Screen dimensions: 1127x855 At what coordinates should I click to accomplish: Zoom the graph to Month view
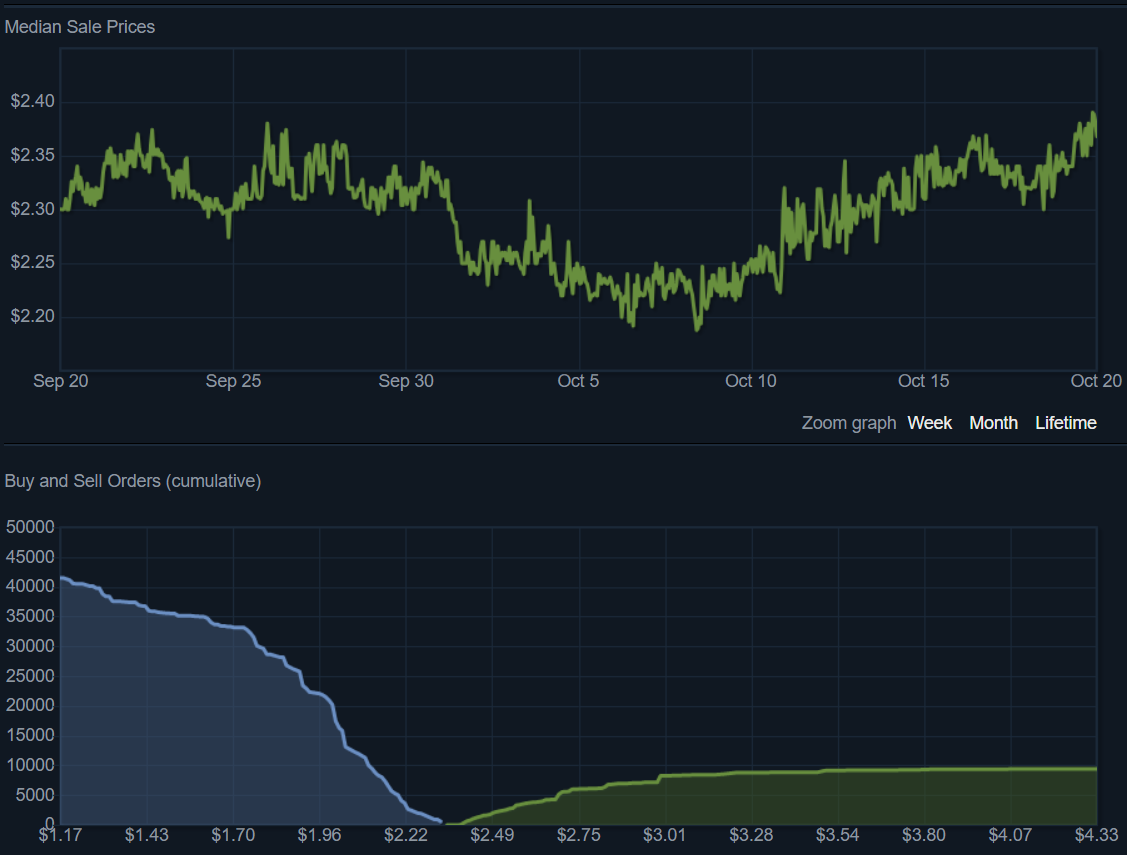pos(993,422)
